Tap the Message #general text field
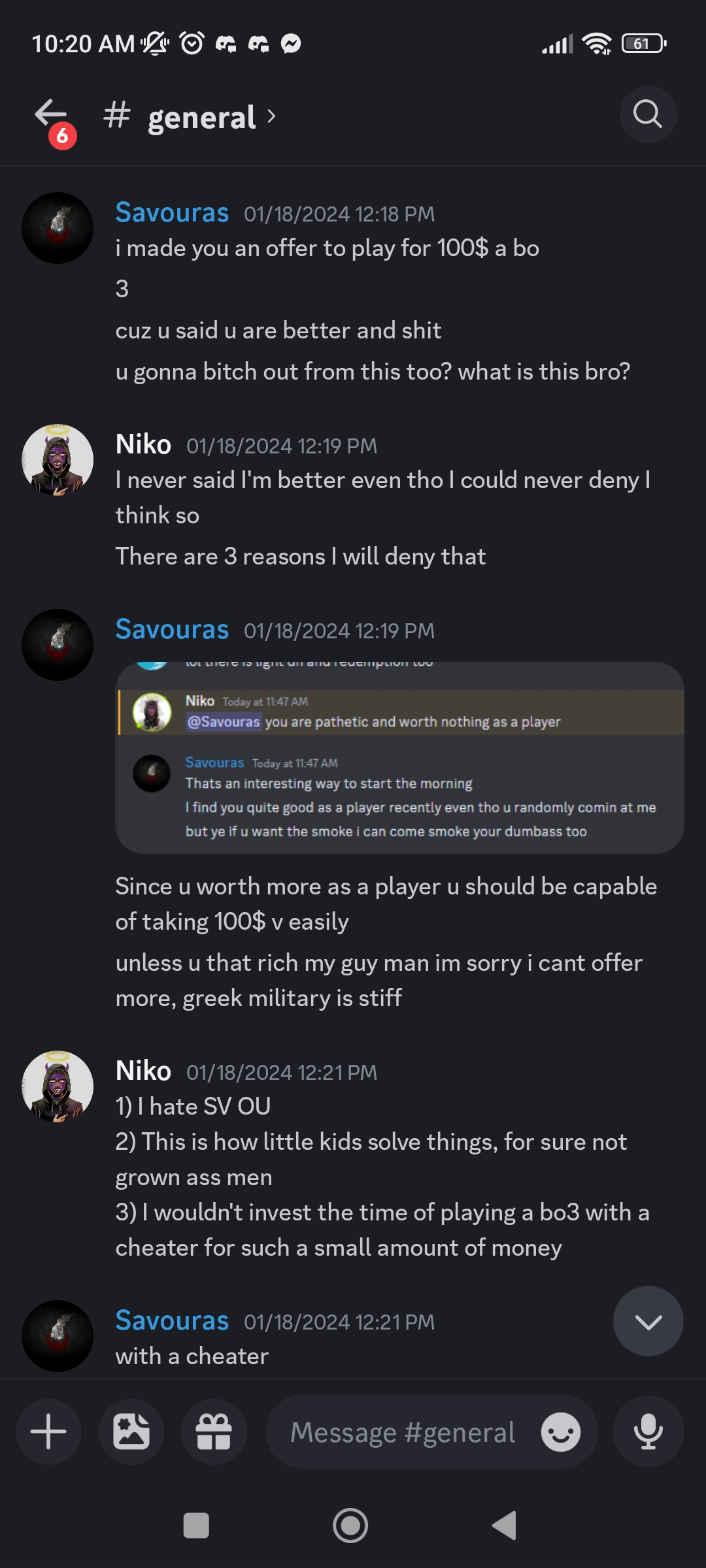The width and height of the screenshot is (706, 1568). pos(403,1432)
